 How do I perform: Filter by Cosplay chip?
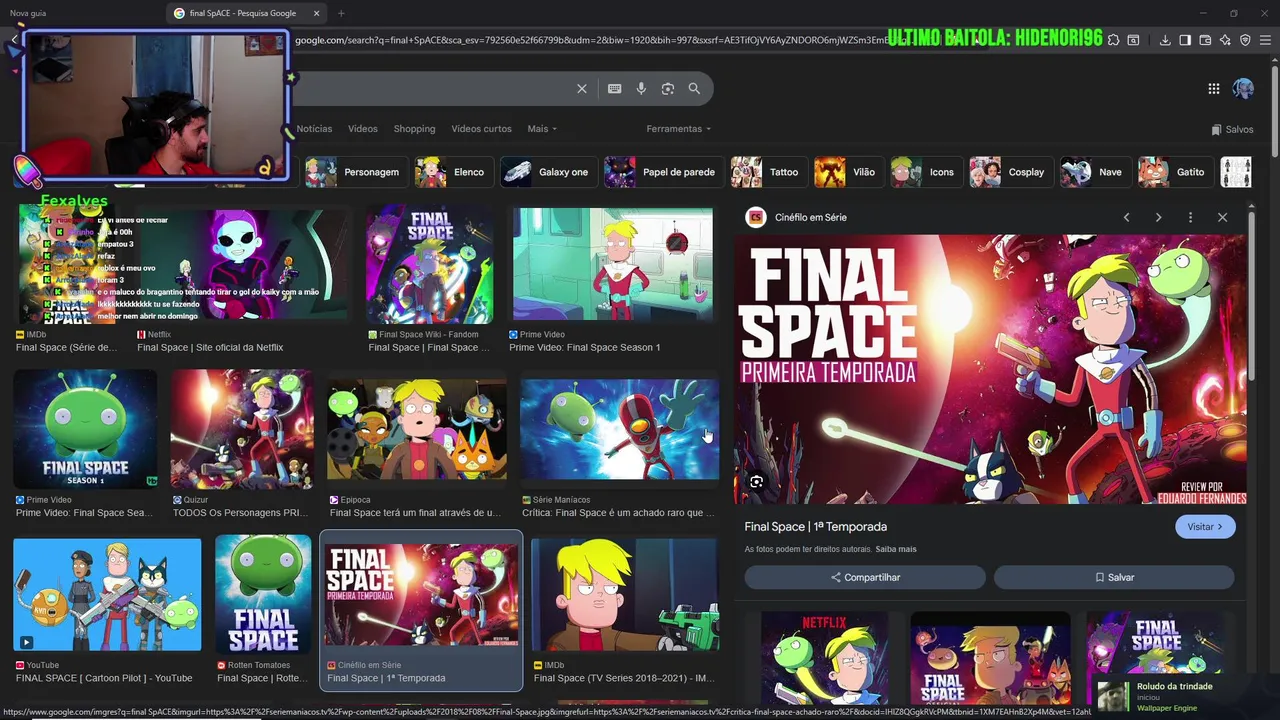(x=1010, y=172)
